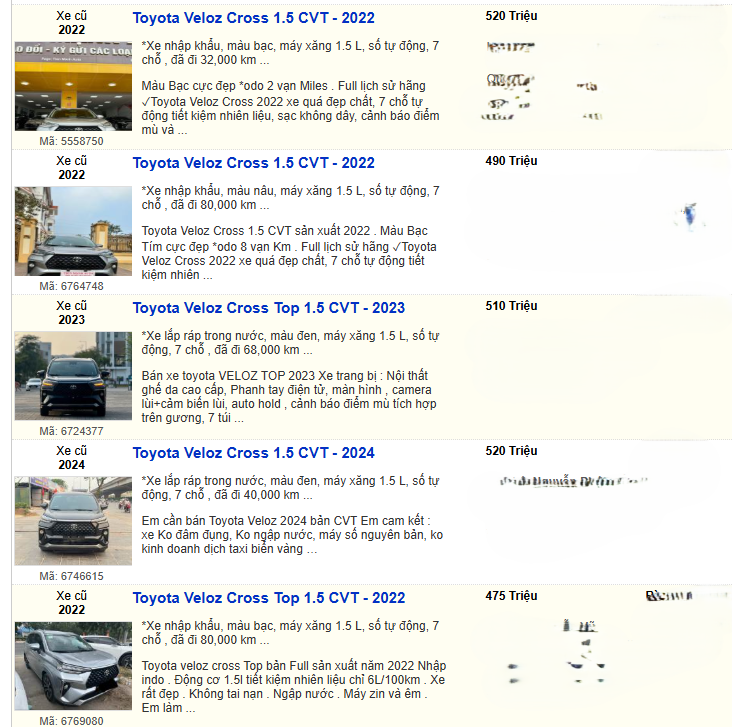Click the 'Xe cũ 2023' label
This screenshot has width=732, height=727.
click(71, 313)
